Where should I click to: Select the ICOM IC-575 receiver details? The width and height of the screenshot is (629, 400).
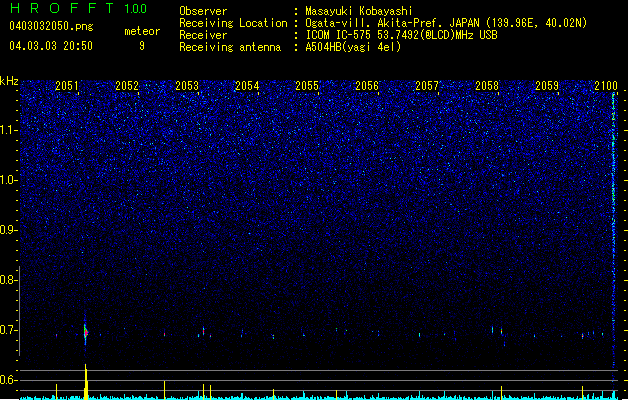[x=401, y=35]
